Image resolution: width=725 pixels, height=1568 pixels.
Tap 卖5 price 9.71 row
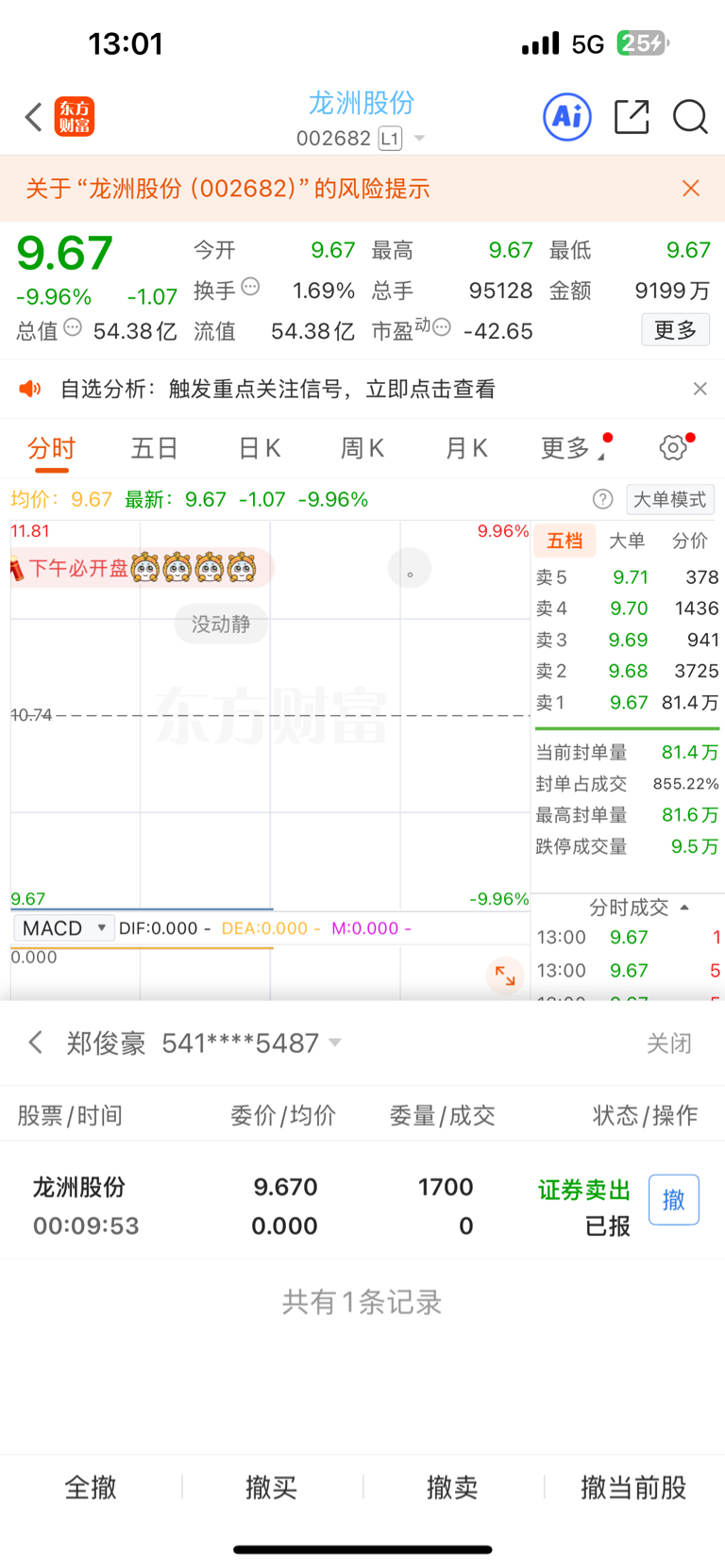627,577
